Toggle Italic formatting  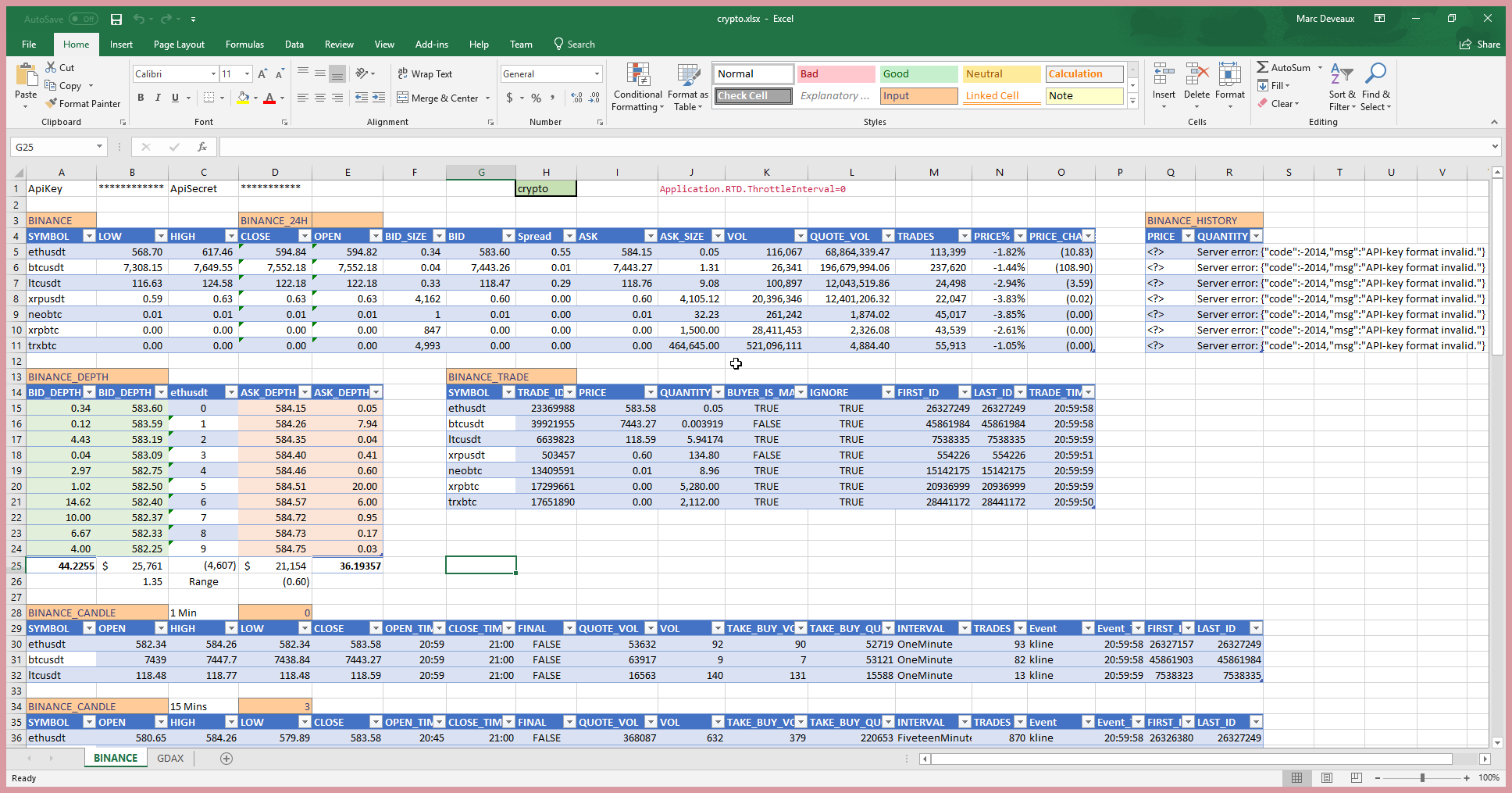[158, 98]
